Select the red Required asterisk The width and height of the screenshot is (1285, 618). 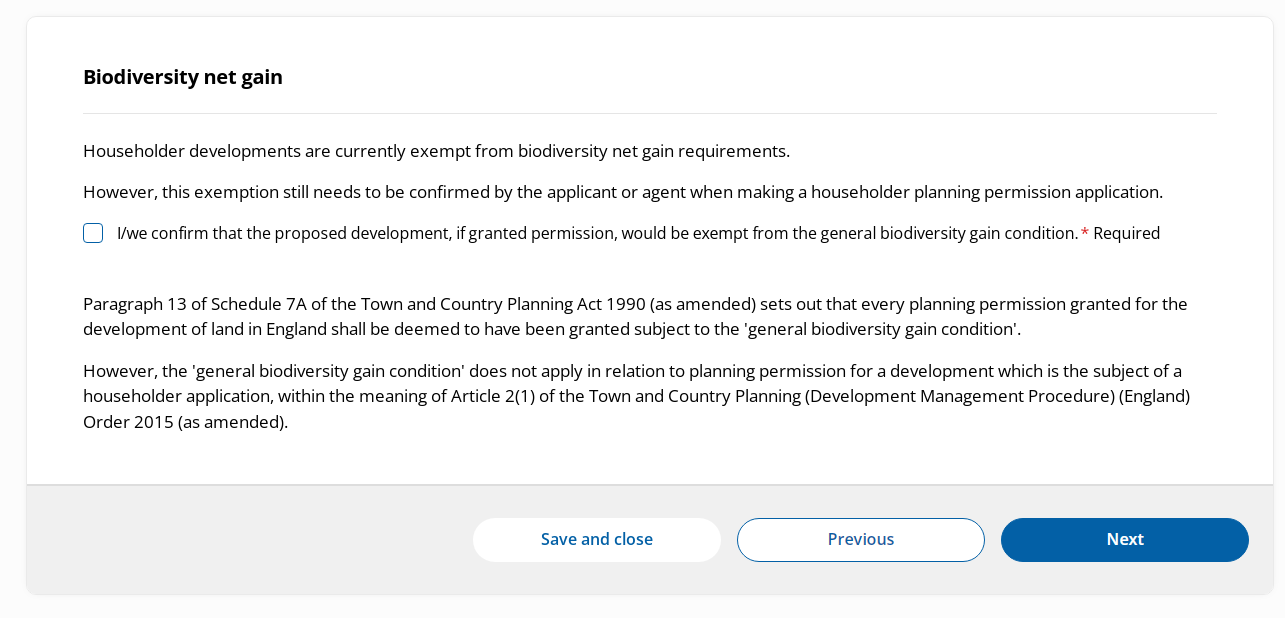pyautogui.click(x=1085, y=232)
